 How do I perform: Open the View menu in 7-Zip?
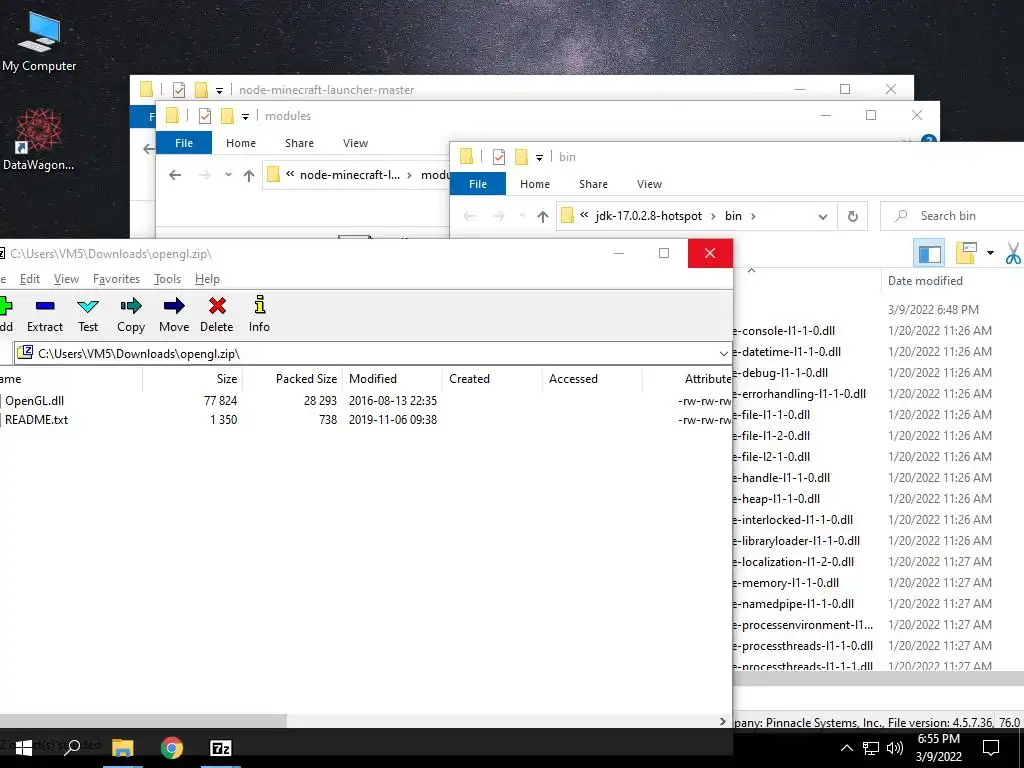click(66, 279)
